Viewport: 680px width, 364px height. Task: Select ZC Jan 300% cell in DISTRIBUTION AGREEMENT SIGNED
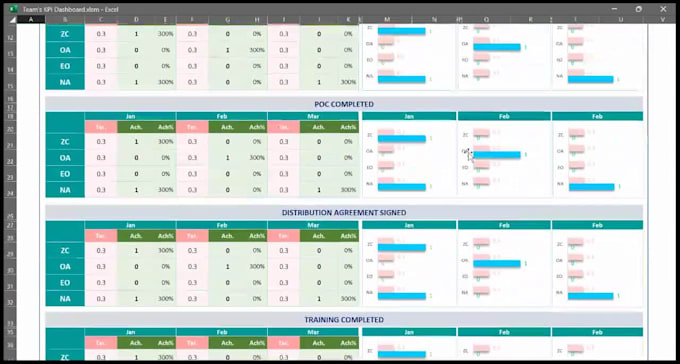pos(165,250)
